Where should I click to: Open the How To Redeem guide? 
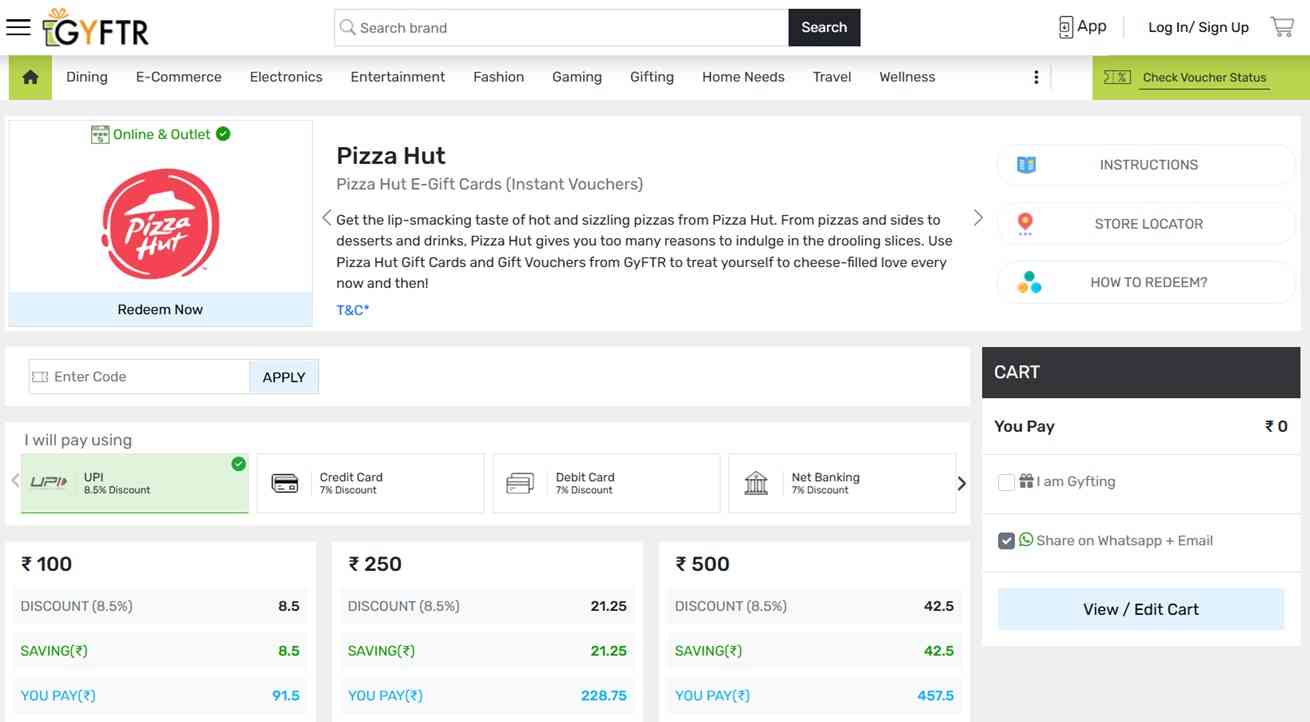coord(1146,283)
